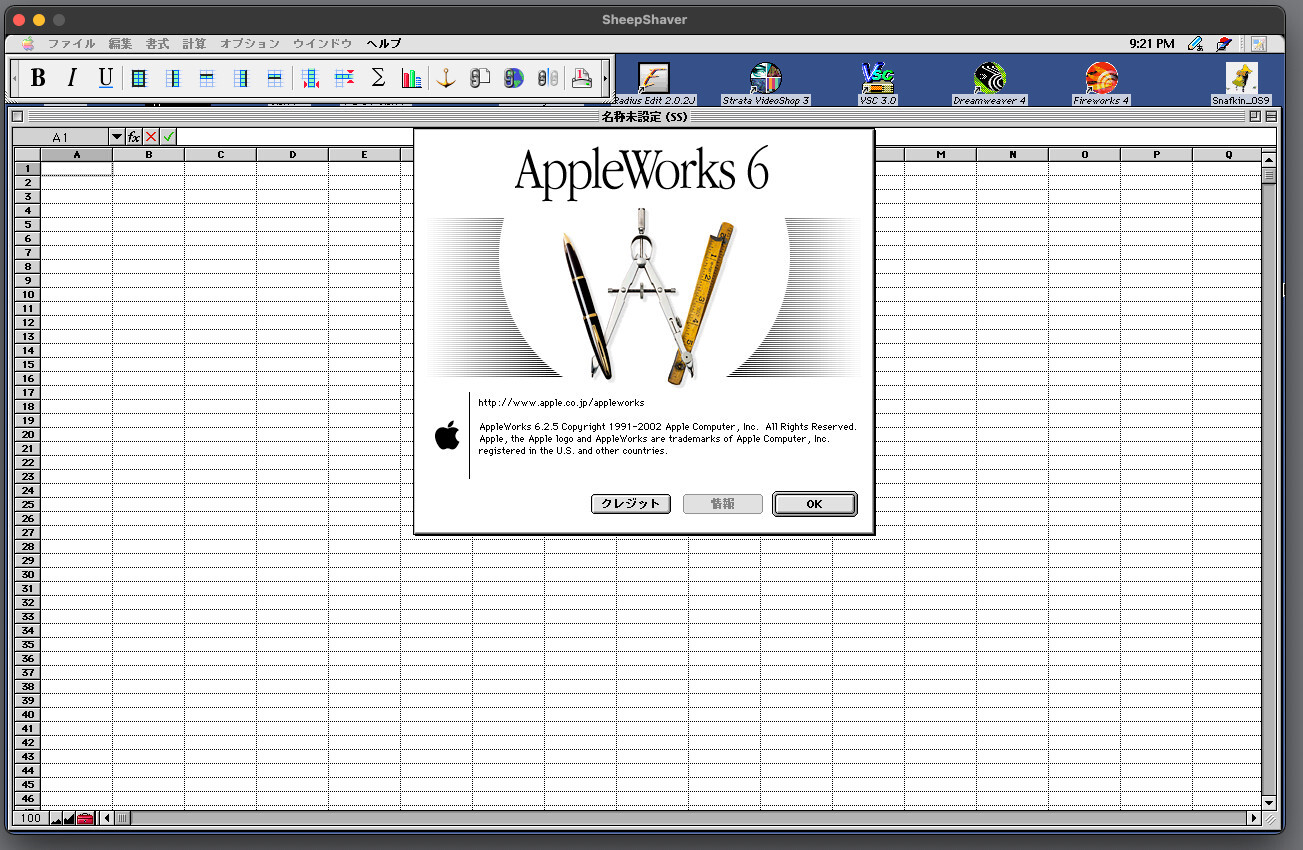Image resolution: width=1303 pixels, height=850 pixels.
Task: Click the anchor link icon
Action: (x=446, y=78)
